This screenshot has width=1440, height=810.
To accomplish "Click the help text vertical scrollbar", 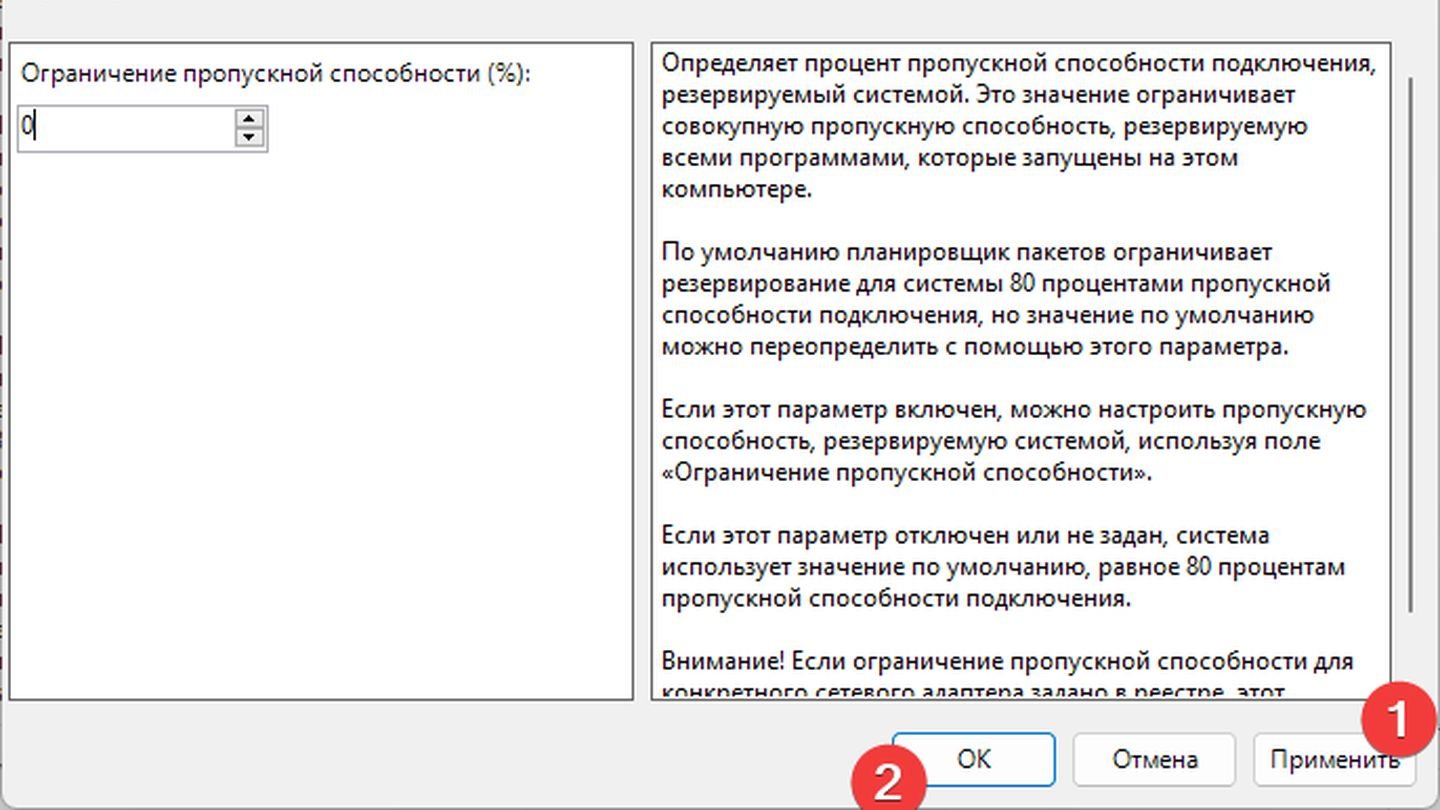I will (1410, 346).
